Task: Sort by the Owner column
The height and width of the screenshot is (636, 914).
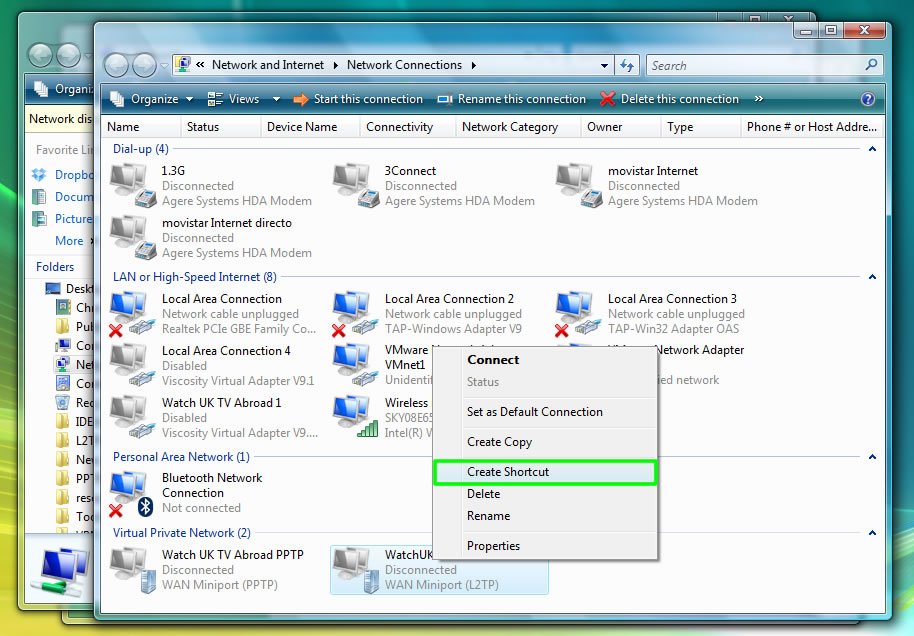Action: click(x=621, y=127)
